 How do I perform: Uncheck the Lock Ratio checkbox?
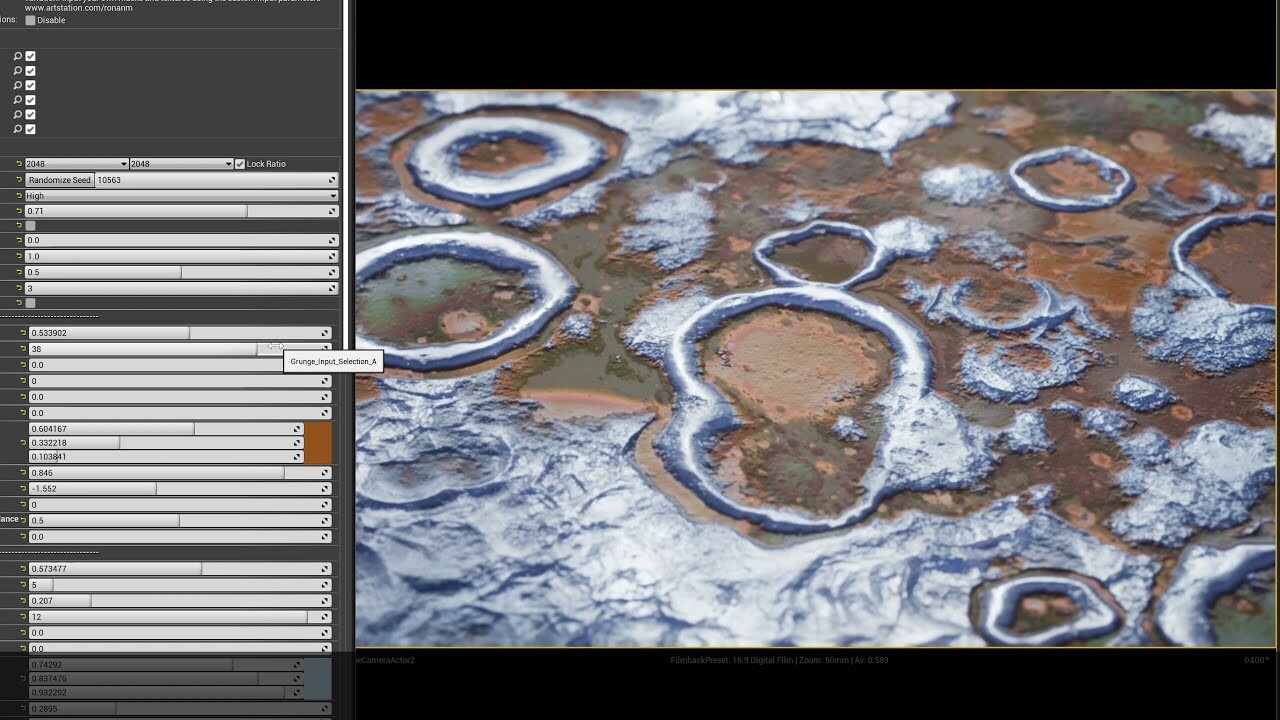coord(239,164)
